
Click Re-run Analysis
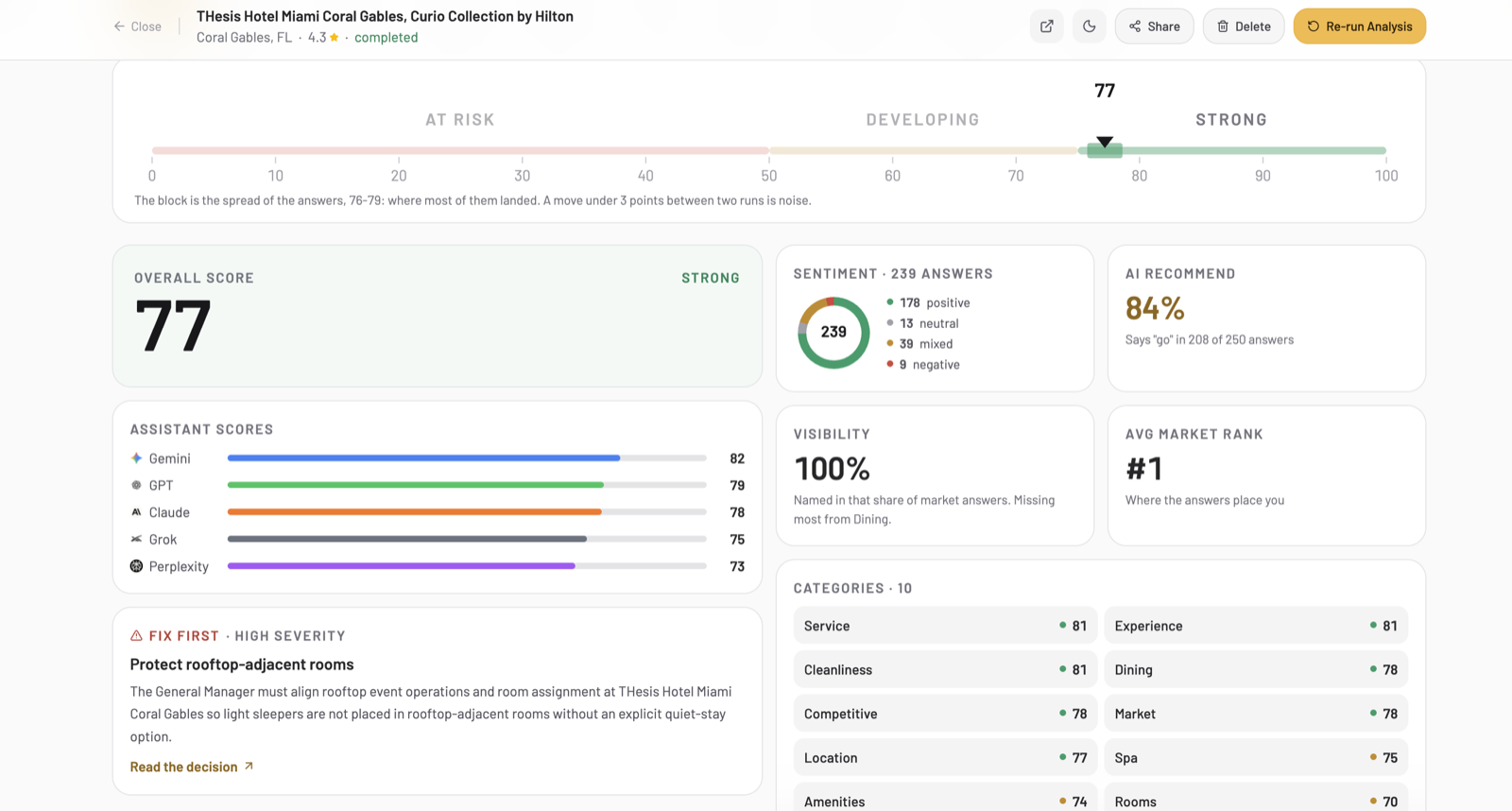(x=1359, y=26)
